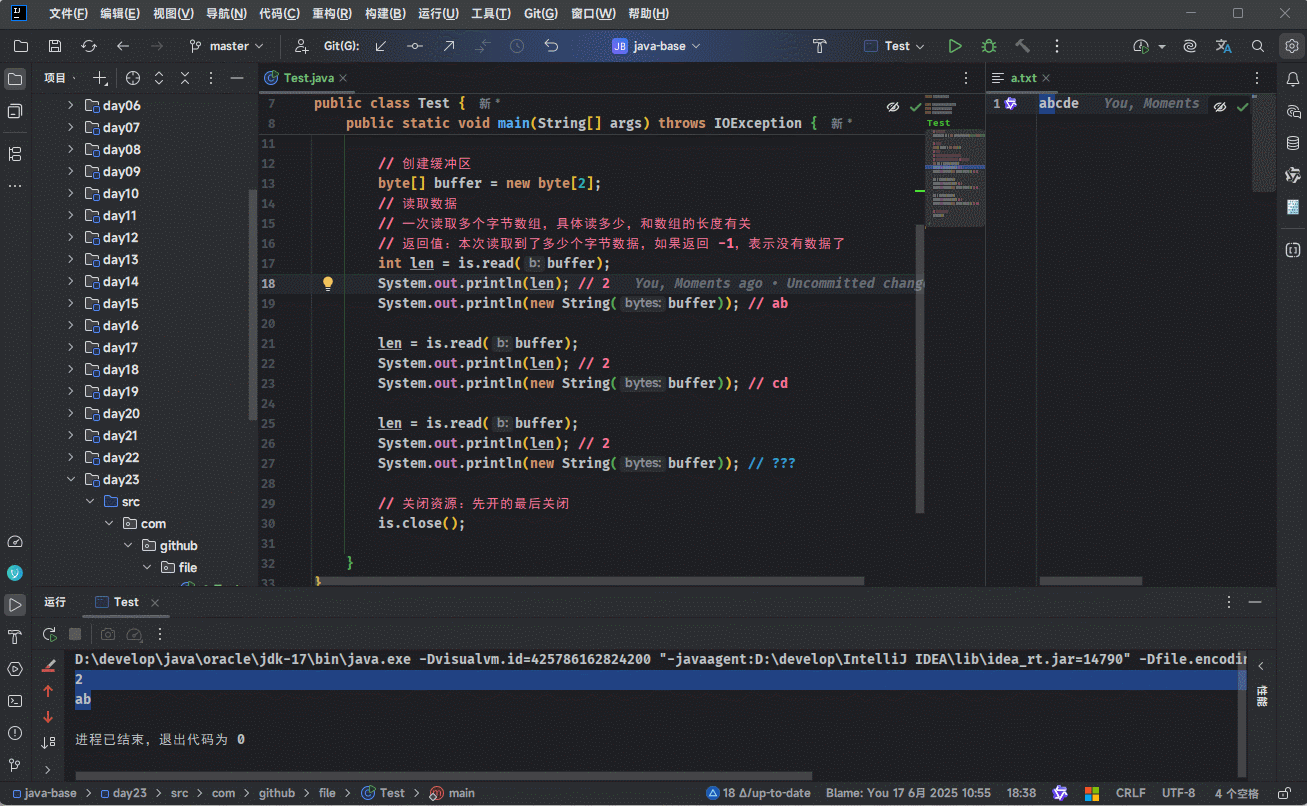Run the Test configuration with play button
The width and height of the screenshot is (1307, 806).
[x=955, y=46]
